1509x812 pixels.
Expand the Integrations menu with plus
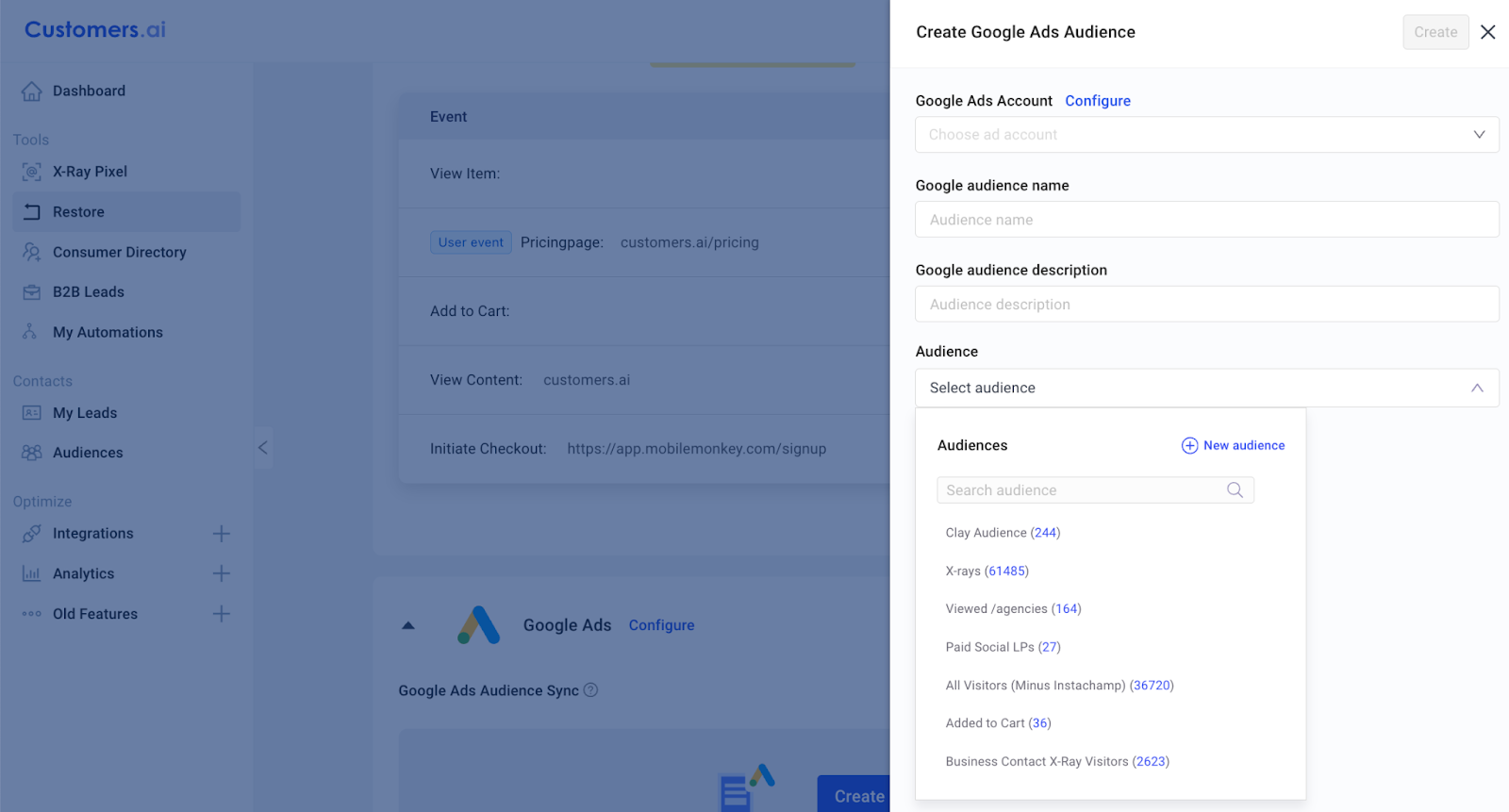coord(222,534)
